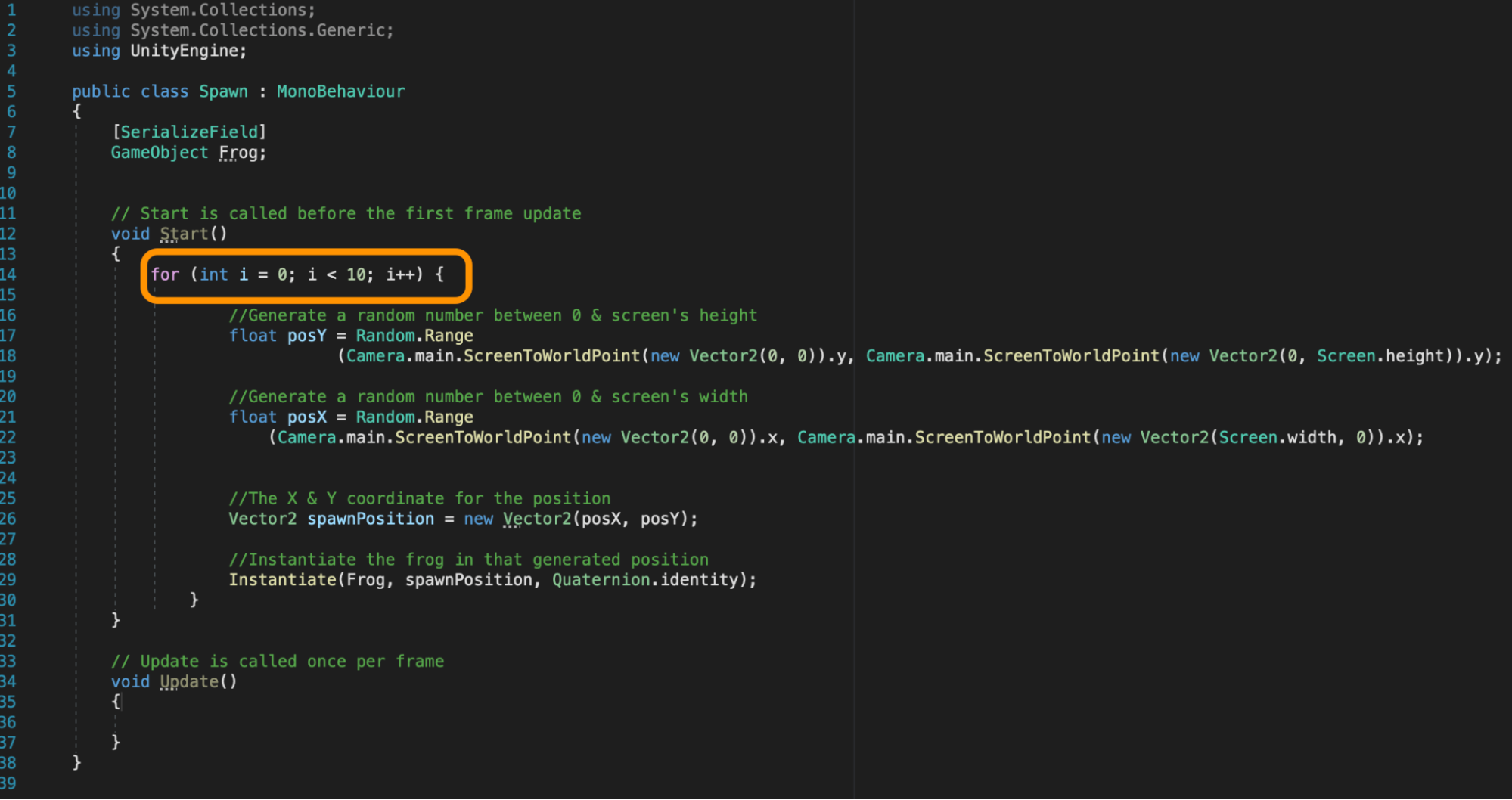Click the '10' loop limit value
This screenshot has width=1512, height=800.
coord(355,274)
